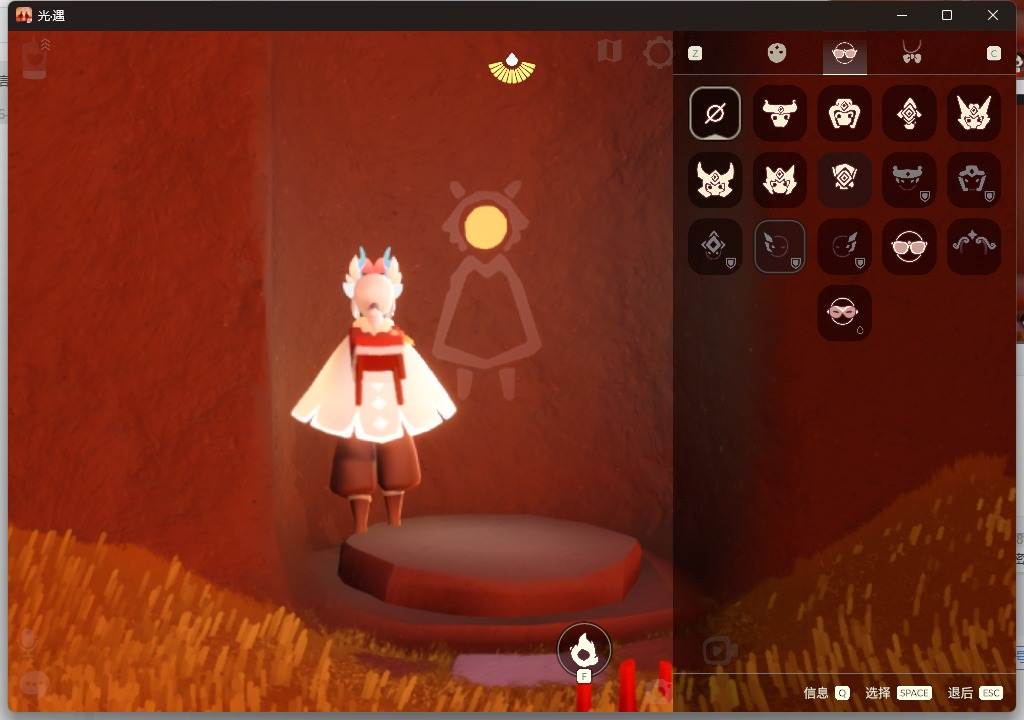Minimize the 光遇 game window
The width and height of the screenshot is (1024, 720).
pos(902,15)
